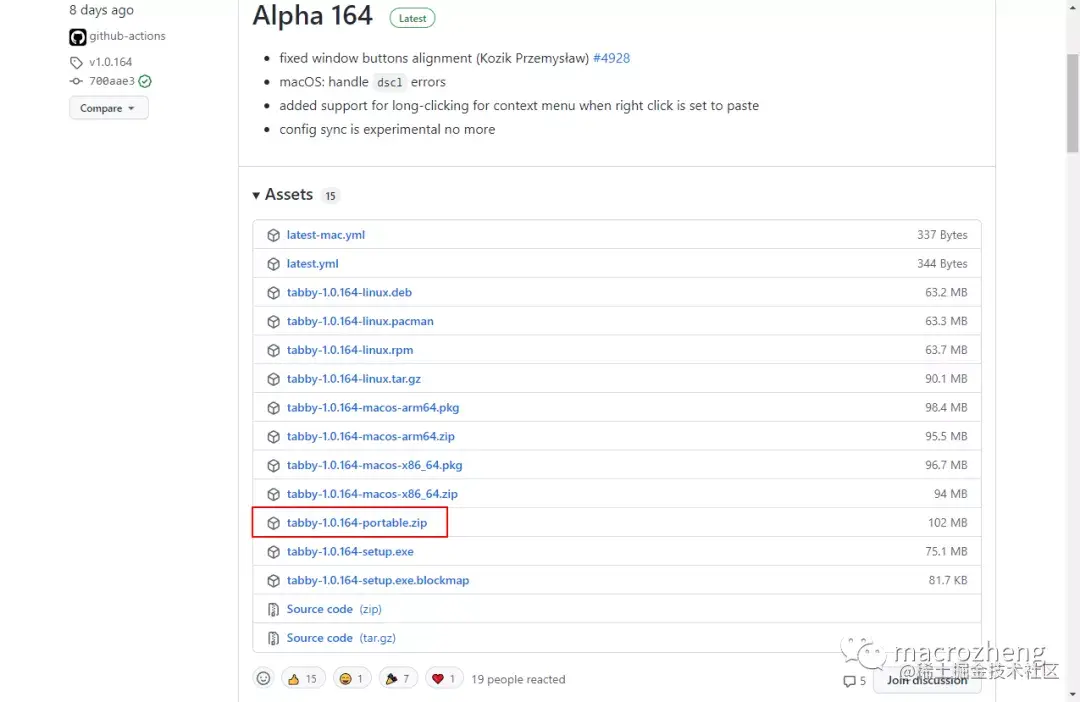The image size is (1080, 702).
Task: Click the package icon beside latest-mac.yml
Action: click(273, 234)
